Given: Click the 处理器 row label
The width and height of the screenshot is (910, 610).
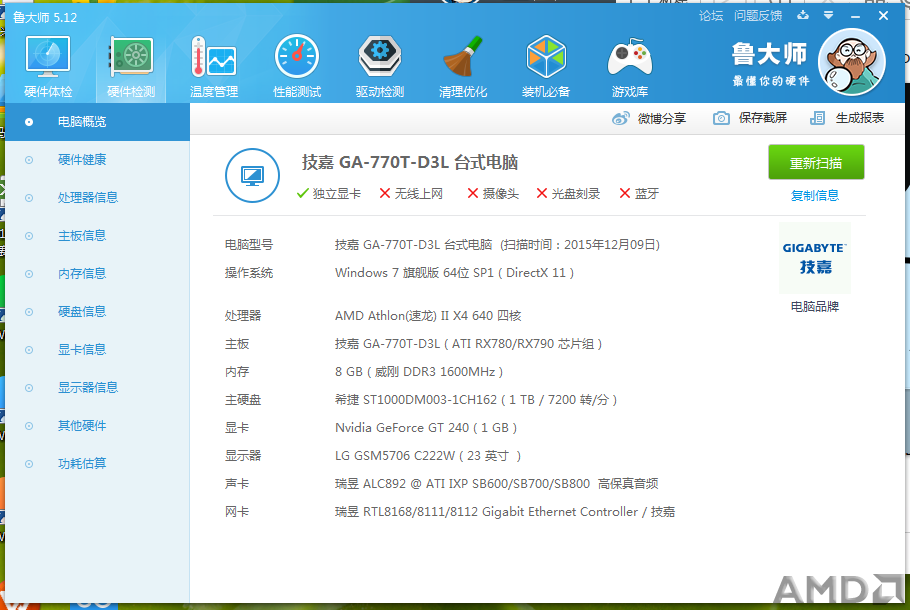Looking at the screenshot, I should pyautogui.click(x=243, y=316).
